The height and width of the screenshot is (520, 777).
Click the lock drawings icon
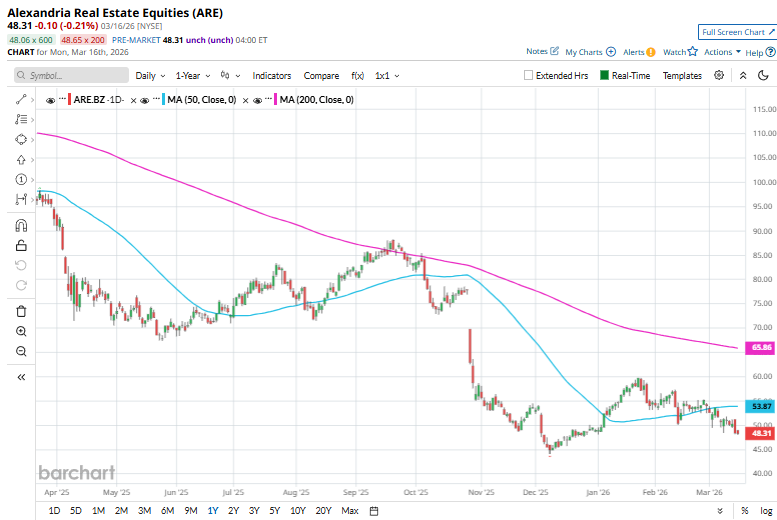pos(21,245)
